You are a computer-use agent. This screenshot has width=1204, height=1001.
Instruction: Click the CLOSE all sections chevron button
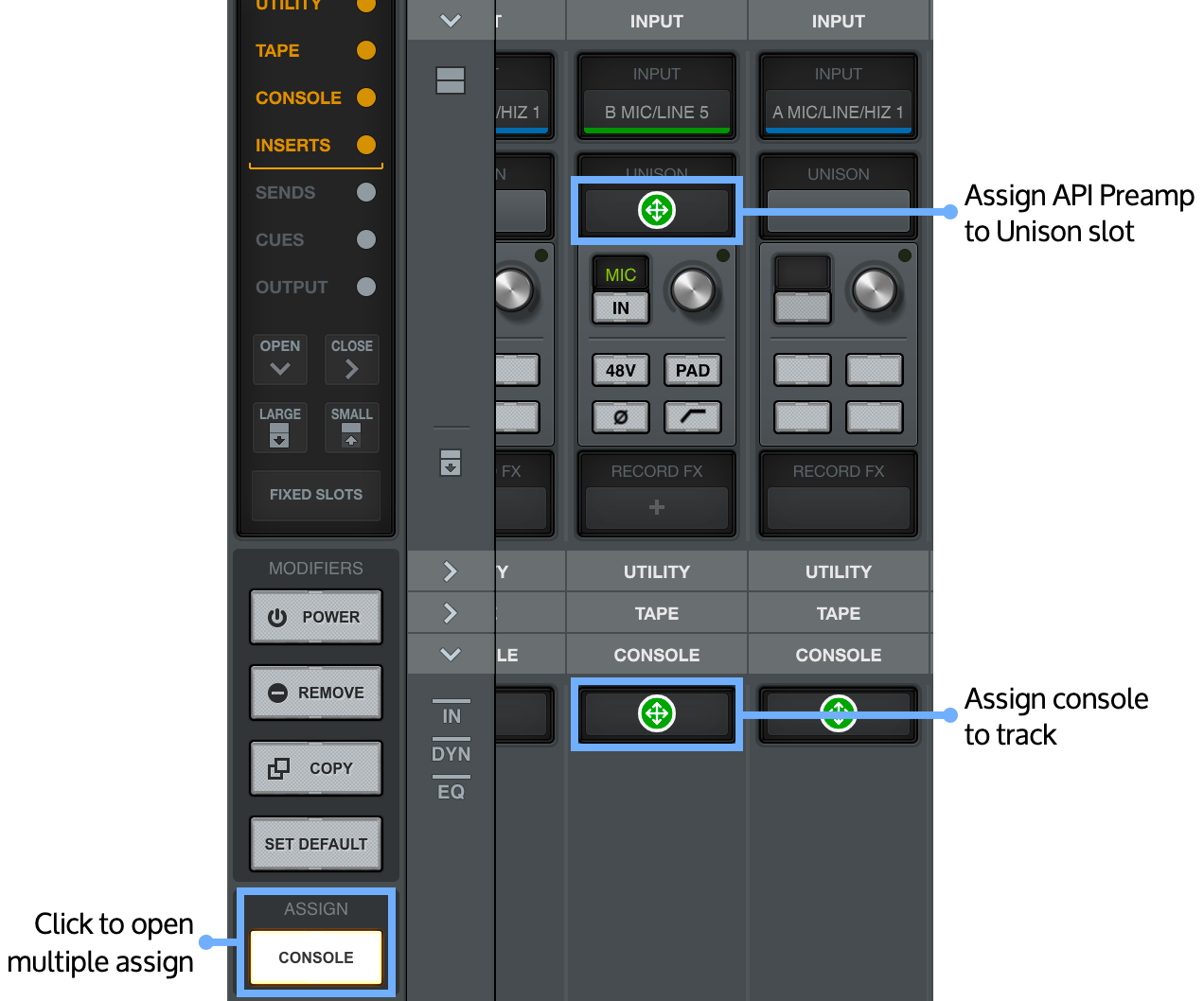pyautogui.click(x=352, y=360)
